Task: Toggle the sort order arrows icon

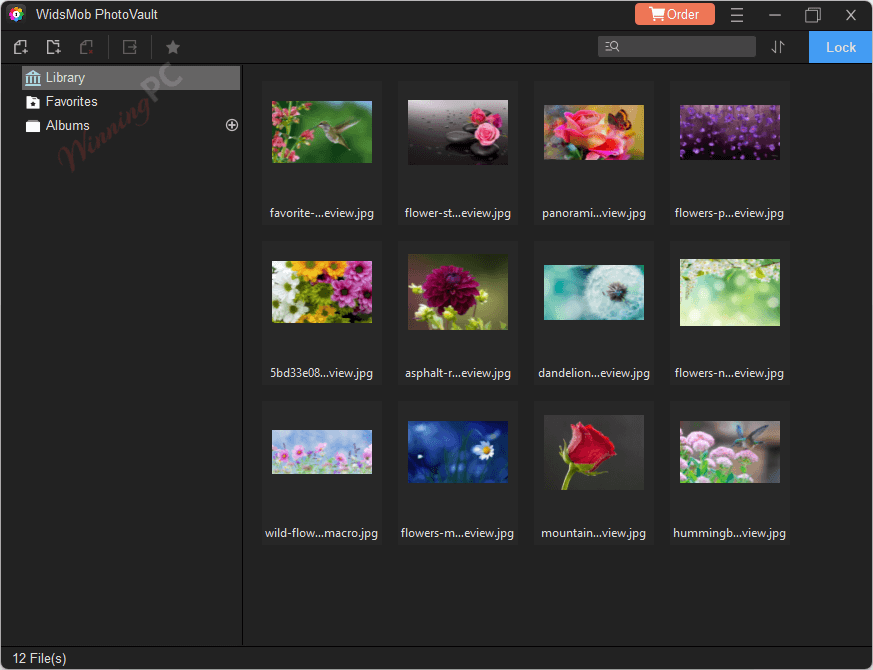Action: point(779,47)
